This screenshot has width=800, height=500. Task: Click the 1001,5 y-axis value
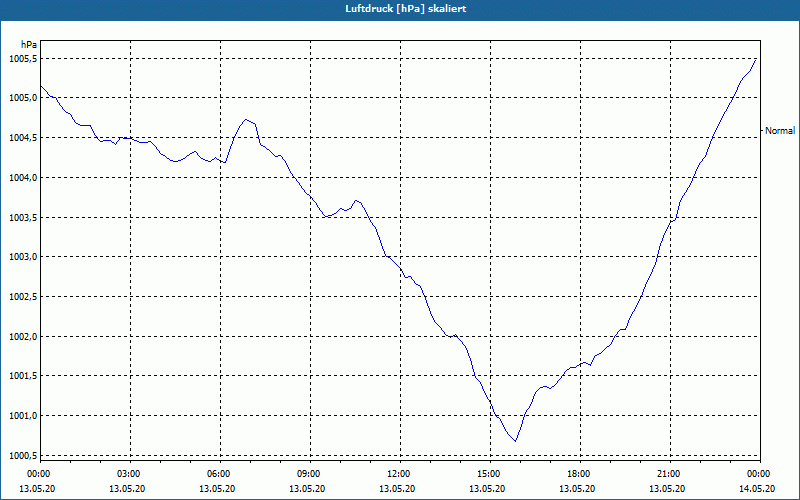pyautogui.click(x=22, y=376)
